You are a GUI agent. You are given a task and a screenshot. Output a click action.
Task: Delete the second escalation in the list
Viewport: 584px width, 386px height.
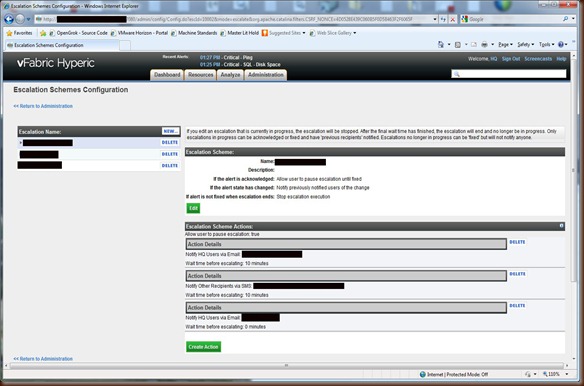click(169, 154)
